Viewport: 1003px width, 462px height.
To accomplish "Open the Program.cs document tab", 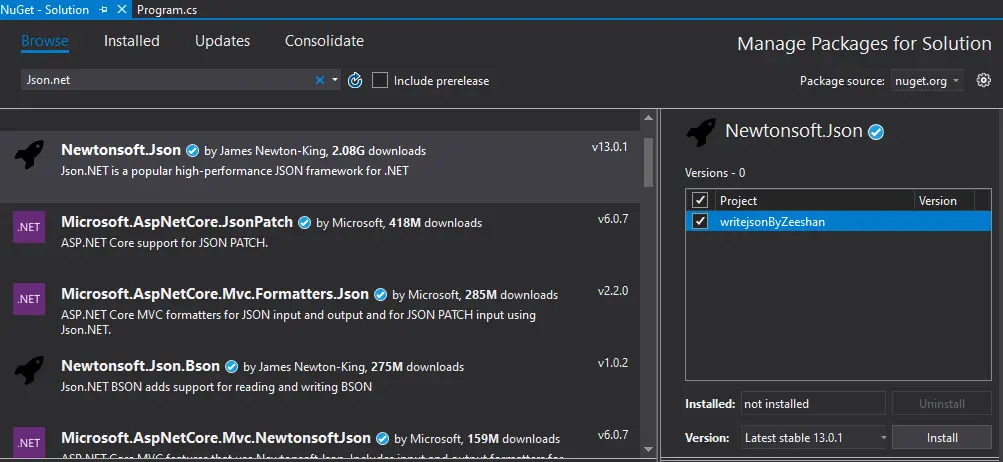I will (x=167, y=10).
